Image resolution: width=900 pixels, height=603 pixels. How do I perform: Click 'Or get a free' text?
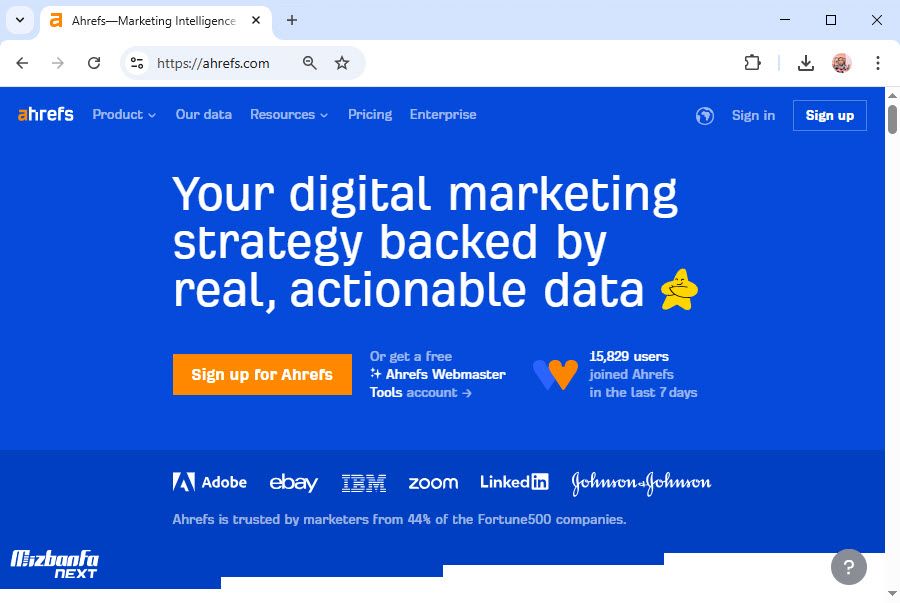pyautogui.click(x=410, y=356)
